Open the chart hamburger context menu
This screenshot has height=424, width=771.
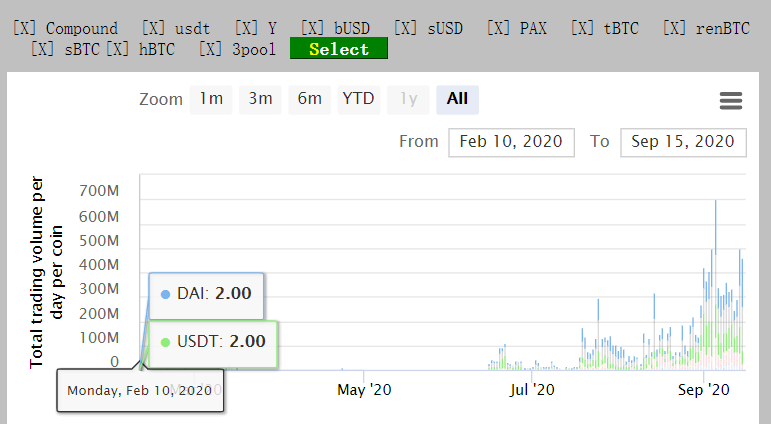coord(730,100)
